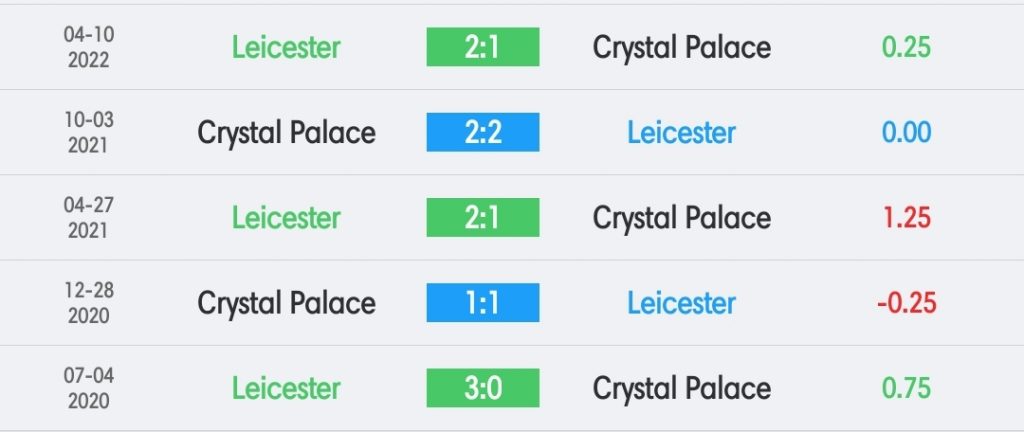Select the -0.25 handicap value

tap(906, 303)
